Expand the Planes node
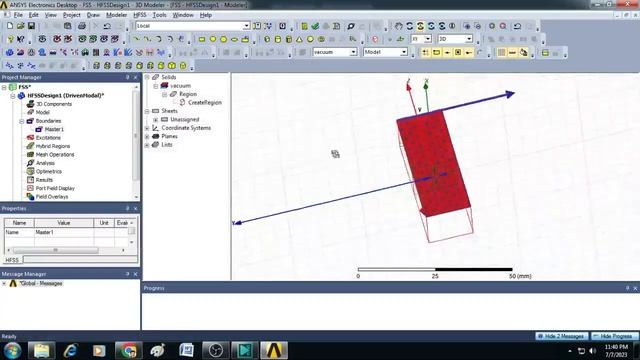 (x=147, y=136)
